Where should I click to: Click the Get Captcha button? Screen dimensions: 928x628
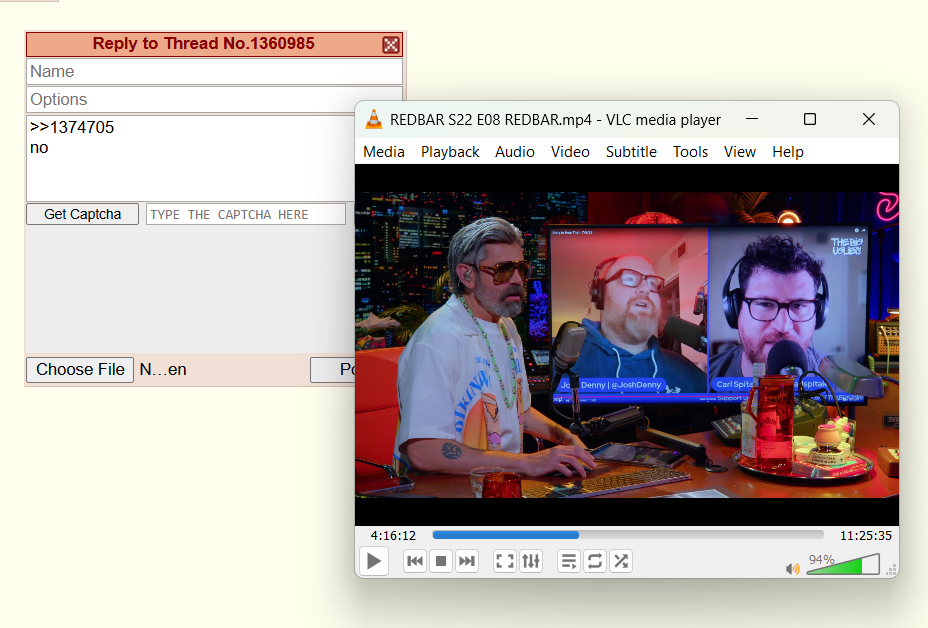pyautogui.click(x=82, y=214)
